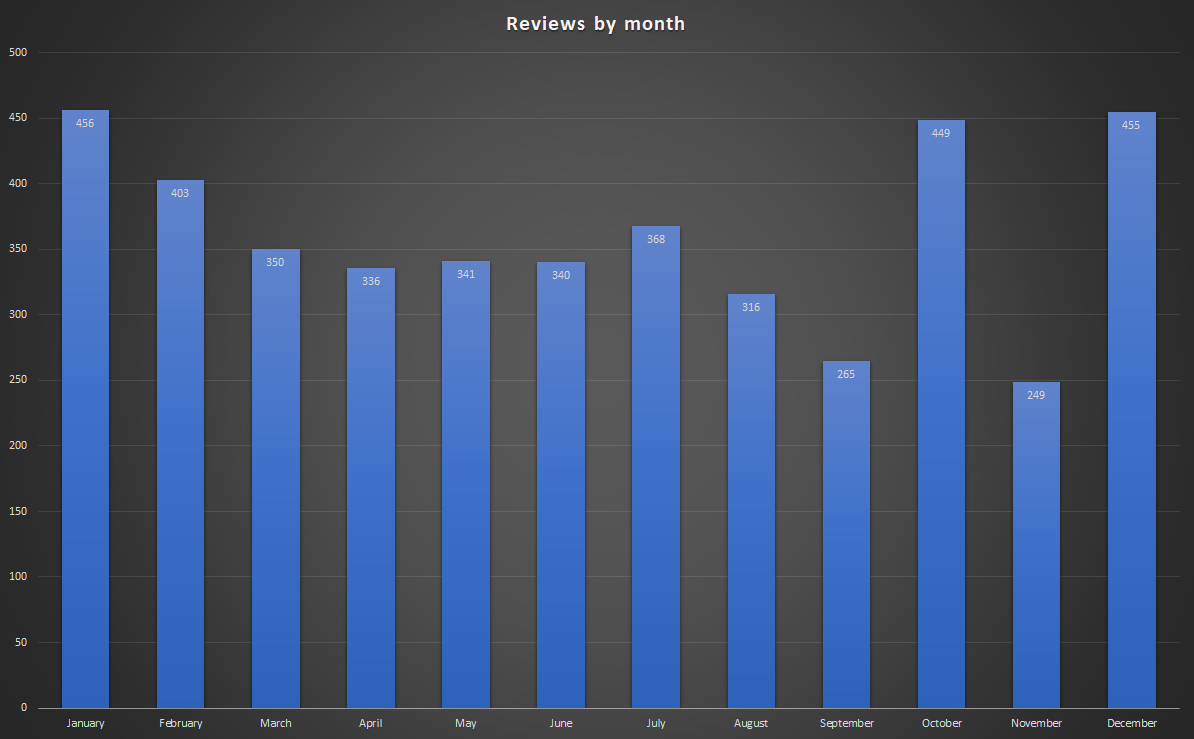
Task: Select the July bar
Action: click(656, 470)
